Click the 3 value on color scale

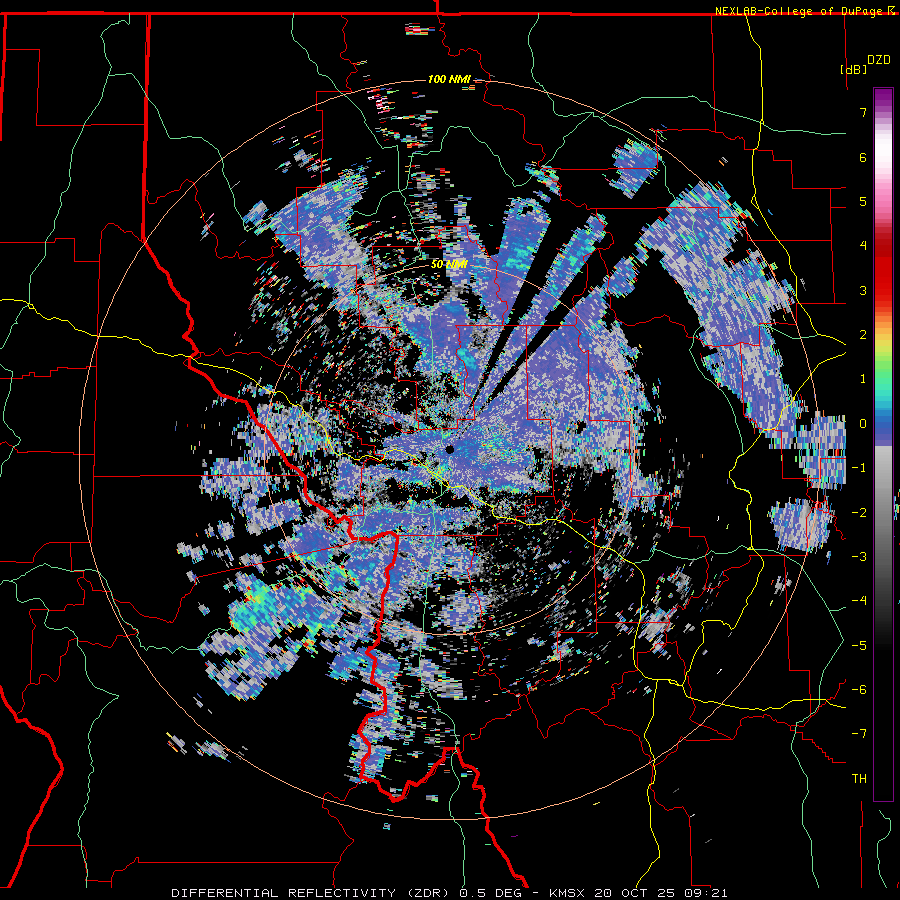tap(863, 290)
